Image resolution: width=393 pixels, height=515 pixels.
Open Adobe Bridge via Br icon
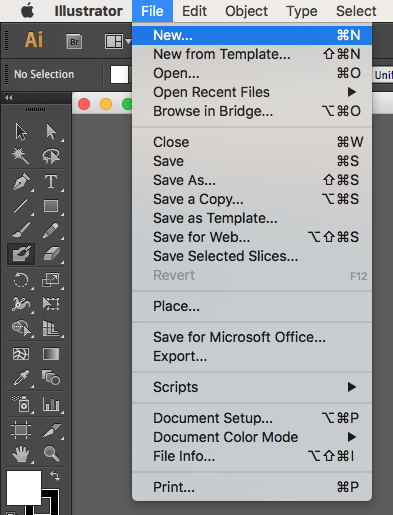[x=74, y=42]
